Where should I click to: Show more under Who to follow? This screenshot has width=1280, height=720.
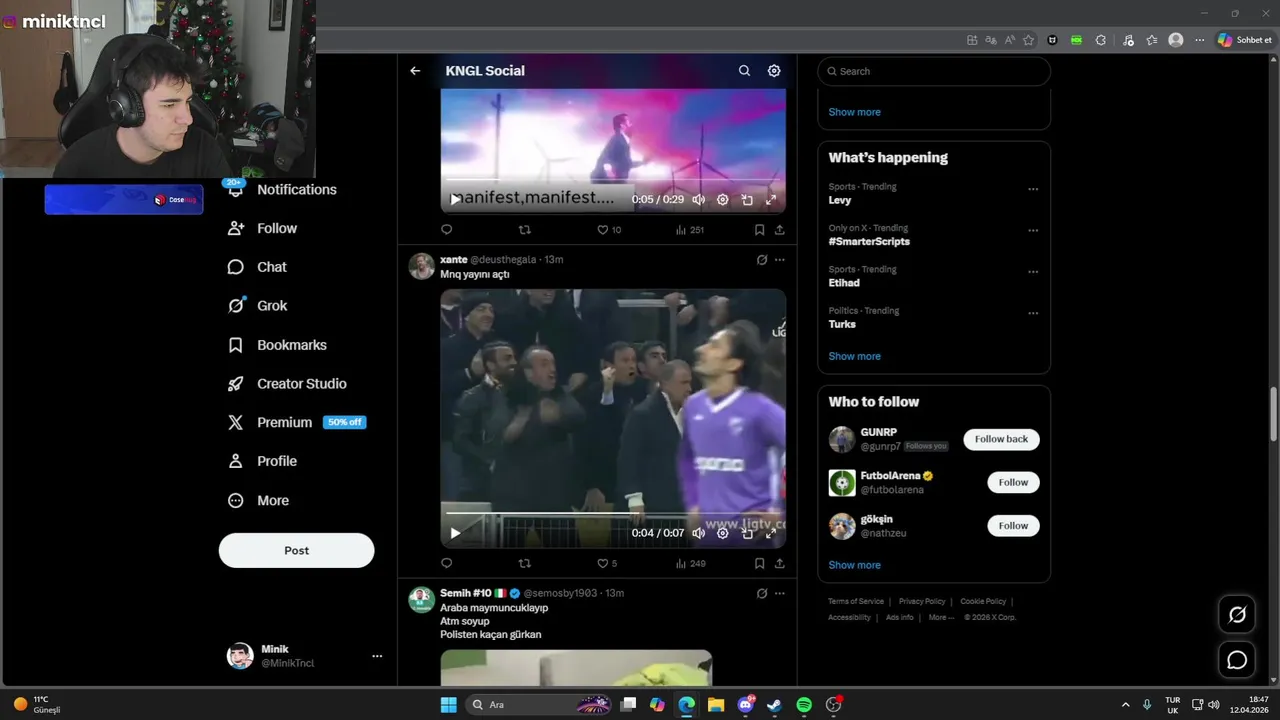(x=855, y=565)
